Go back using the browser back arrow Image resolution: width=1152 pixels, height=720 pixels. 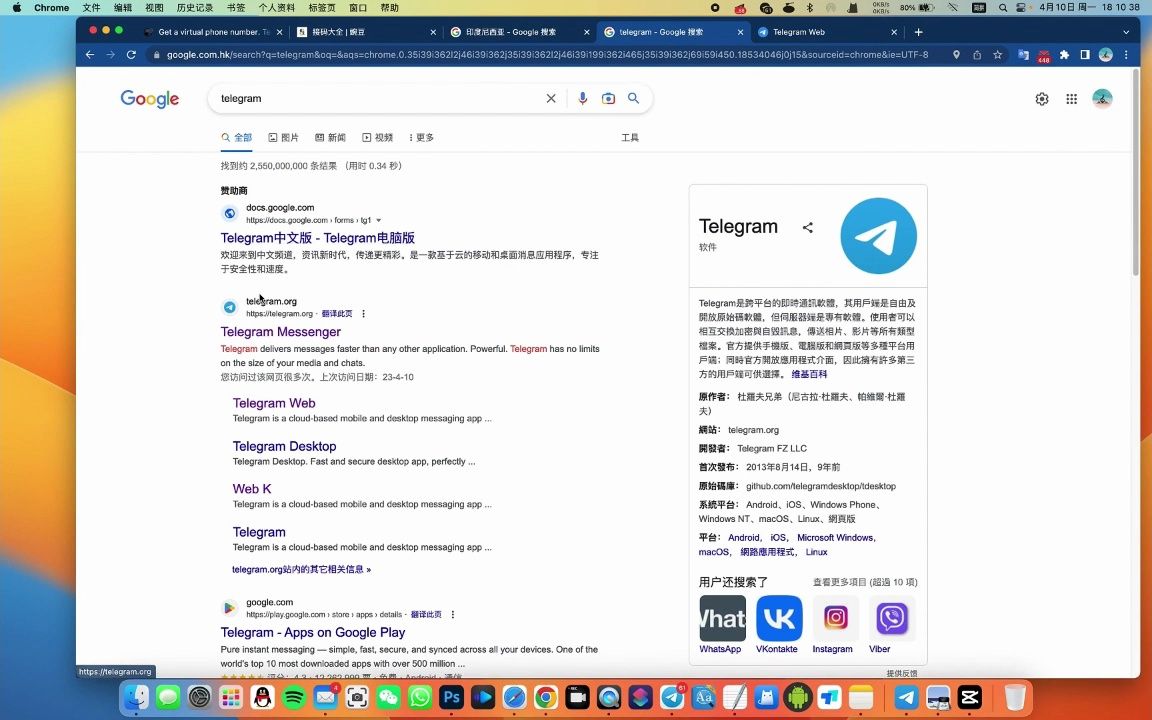[90, 54]
